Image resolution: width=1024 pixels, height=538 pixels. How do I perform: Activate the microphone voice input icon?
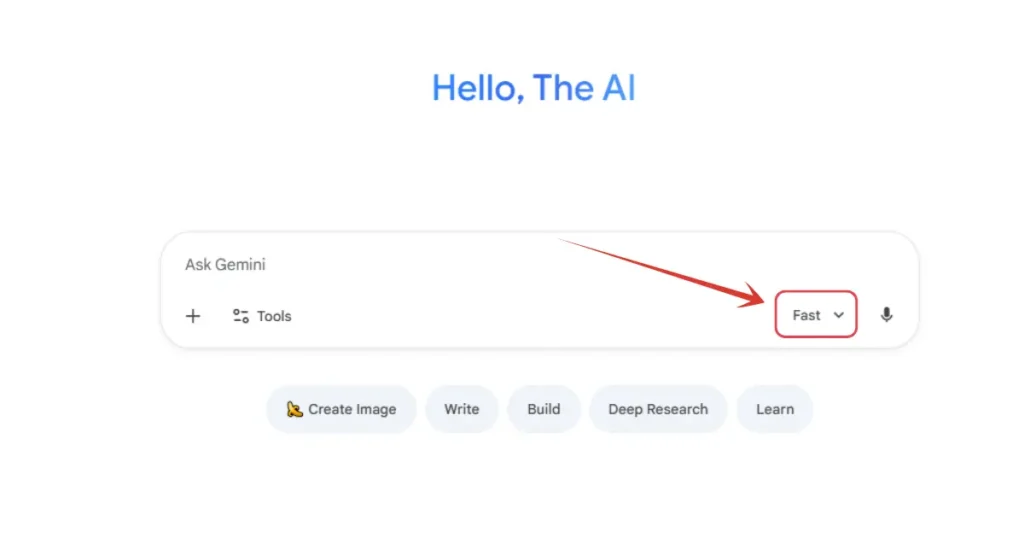coord(886,315)
